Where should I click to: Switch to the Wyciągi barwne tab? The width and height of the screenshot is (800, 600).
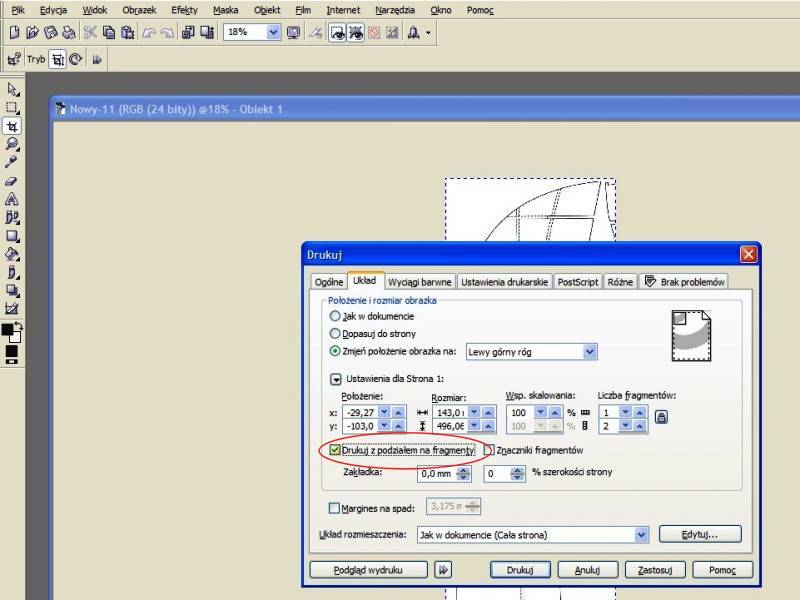420,282
